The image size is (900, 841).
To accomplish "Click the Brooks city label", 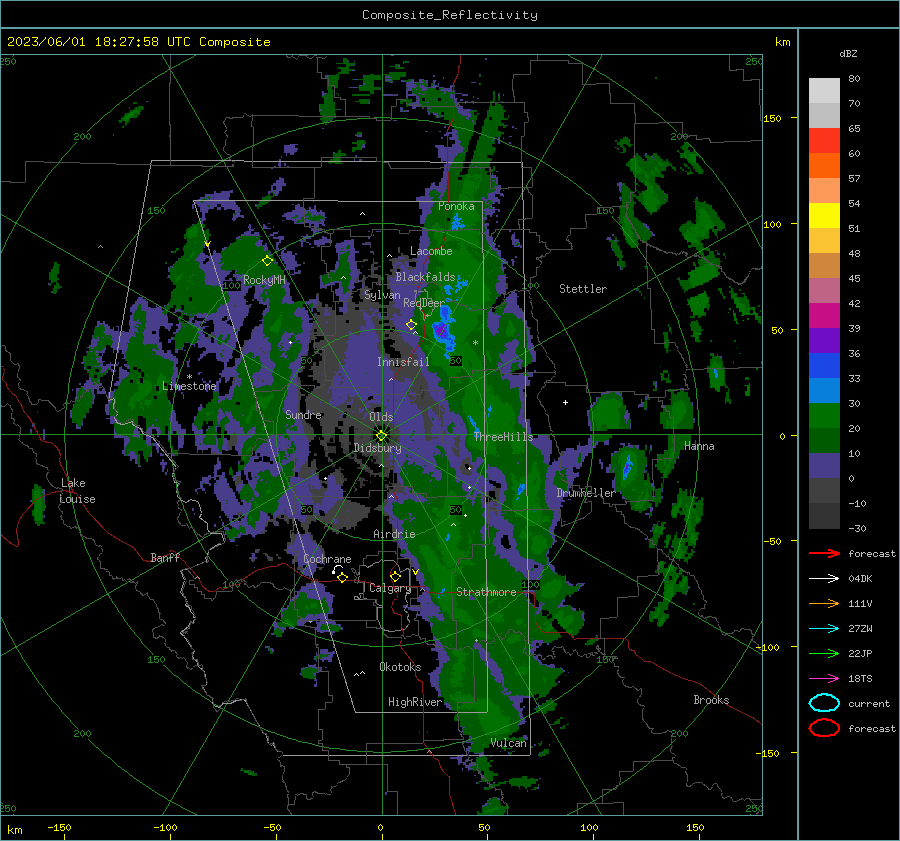I will 711,700.
